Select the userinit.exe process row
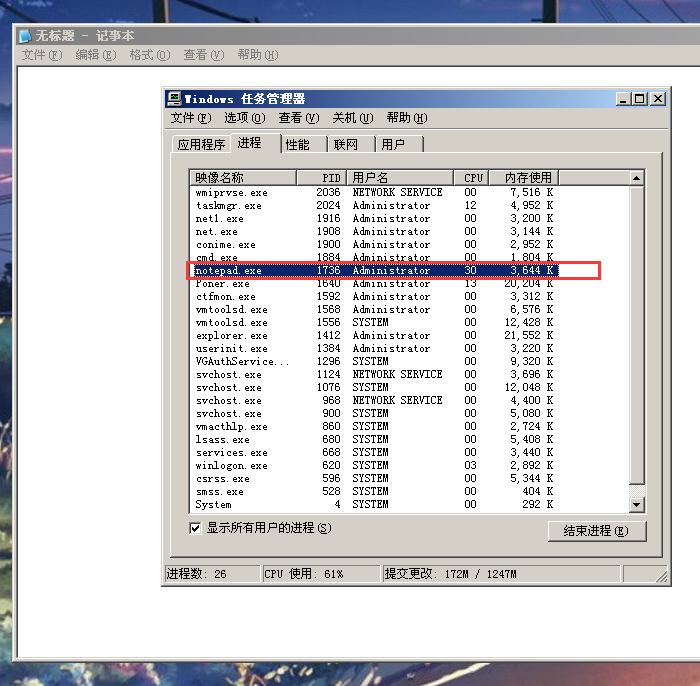This screenshot has height=686, width=700. [375, 349]
